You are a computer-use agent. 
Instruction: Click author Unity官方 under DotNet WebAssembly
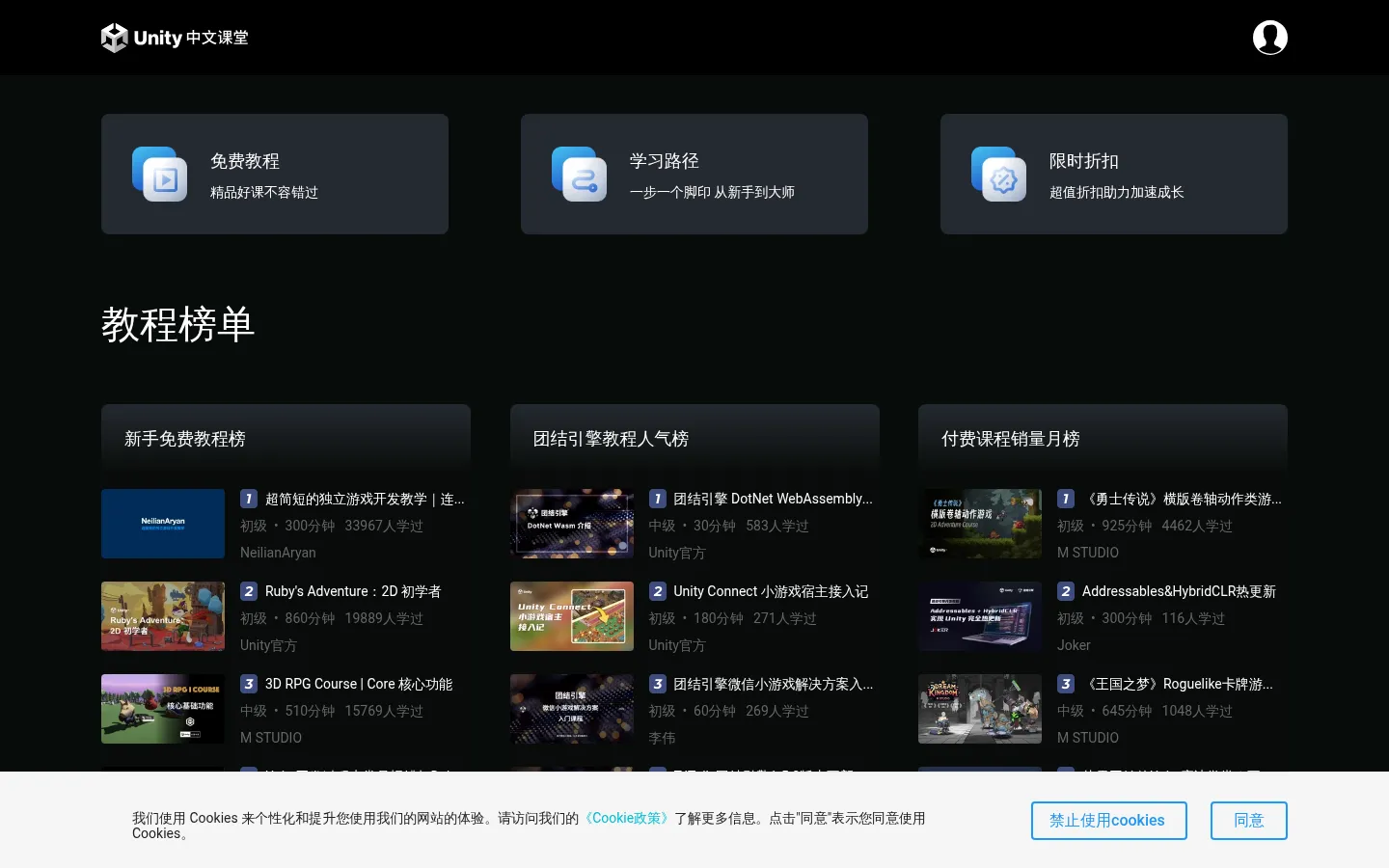[x=677, y=553]
